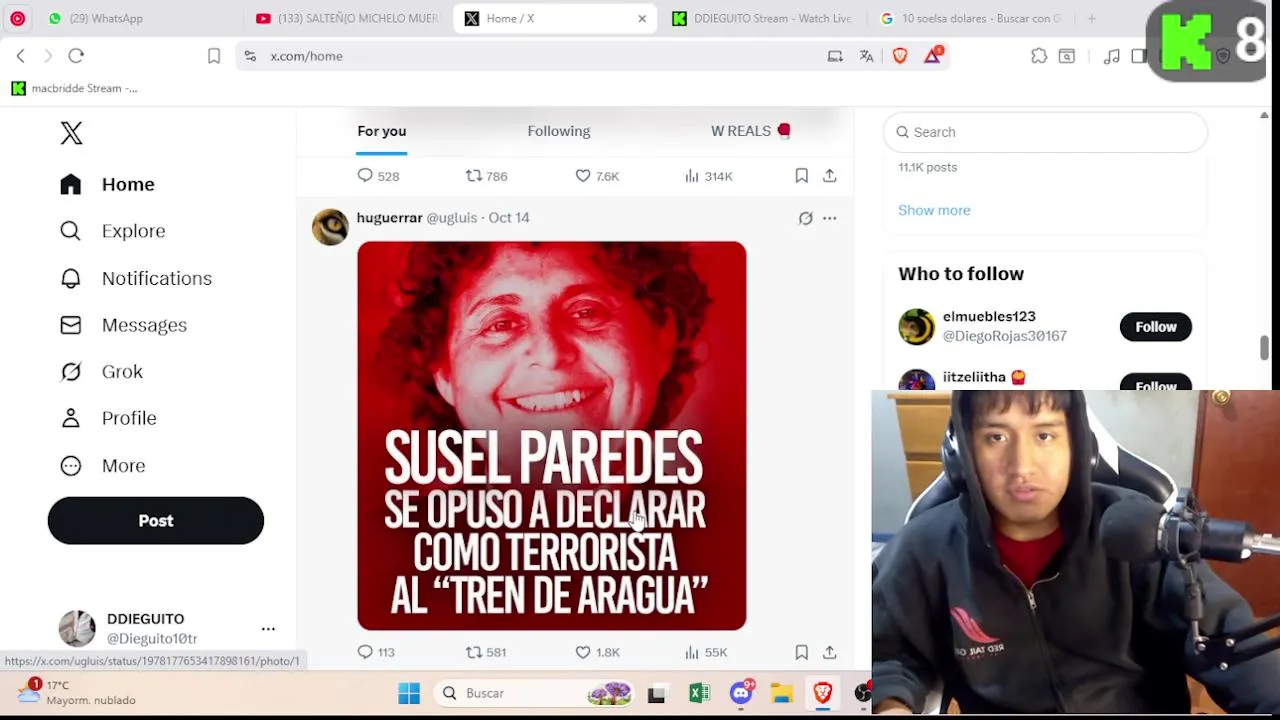Click the Post button
The height and width of the screenshot is (720, 1280).
(x=156, y=520)
